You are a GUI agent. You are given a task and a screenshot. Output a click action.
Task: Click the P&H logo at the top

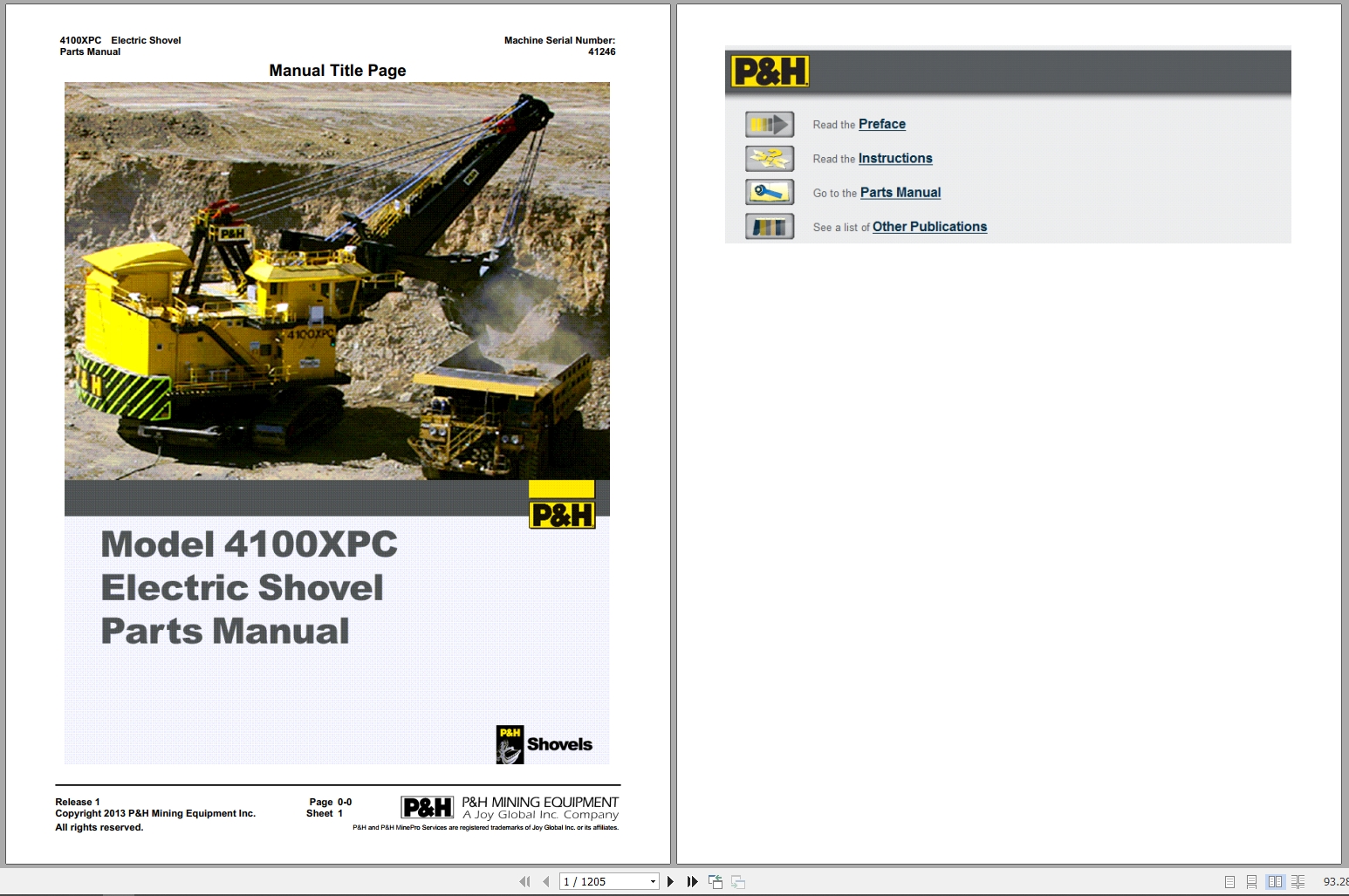point(769,71)
